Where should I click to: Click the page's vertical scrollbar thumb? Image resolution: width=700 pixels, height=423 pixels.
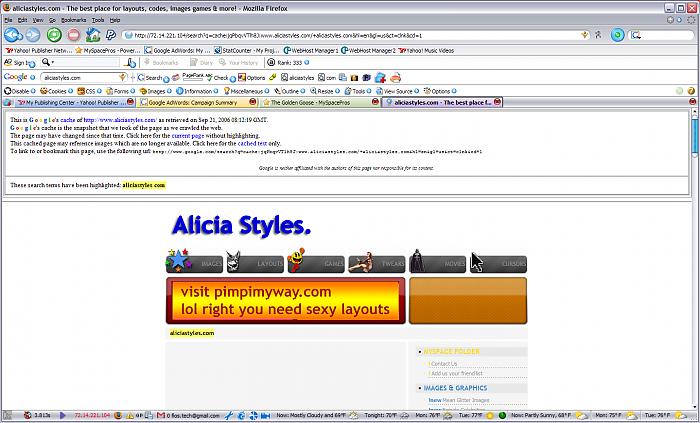(695, 136)
